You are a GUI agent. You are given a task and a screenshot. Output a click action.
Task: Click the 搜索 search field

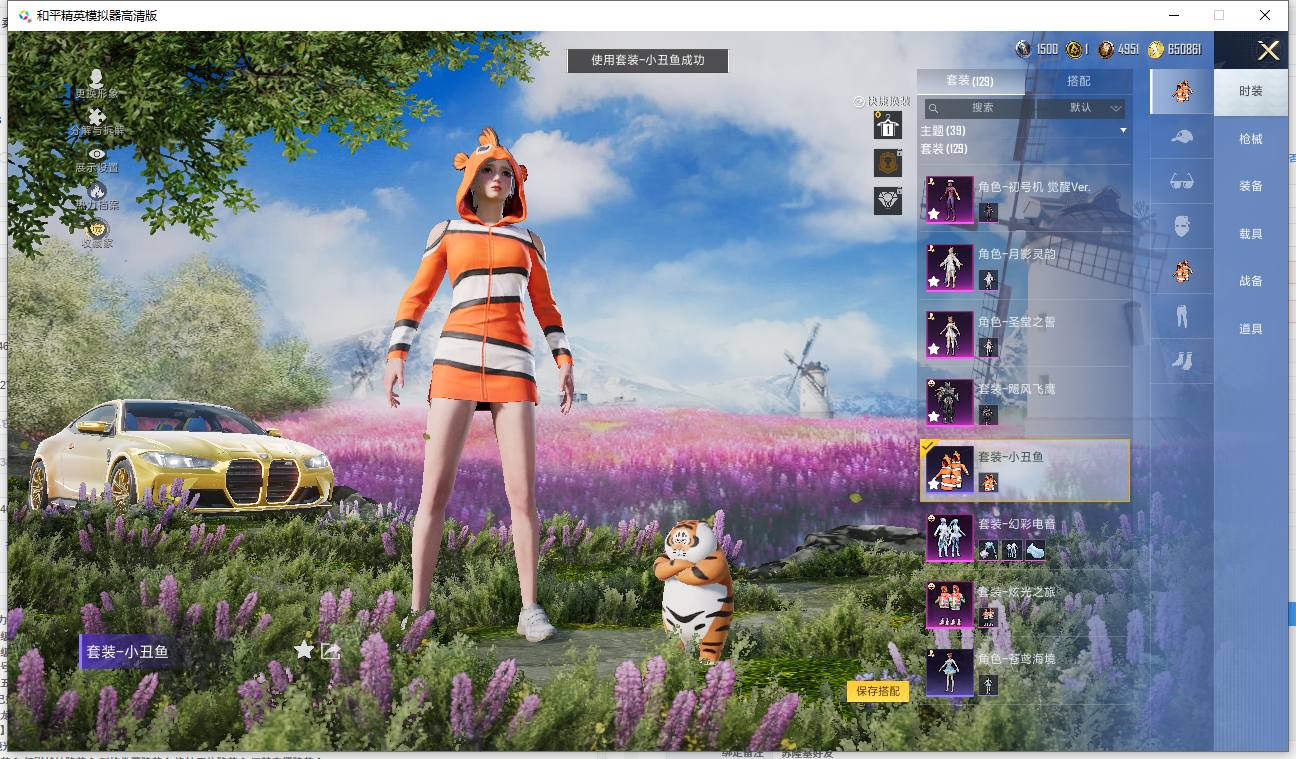point(979,107)
